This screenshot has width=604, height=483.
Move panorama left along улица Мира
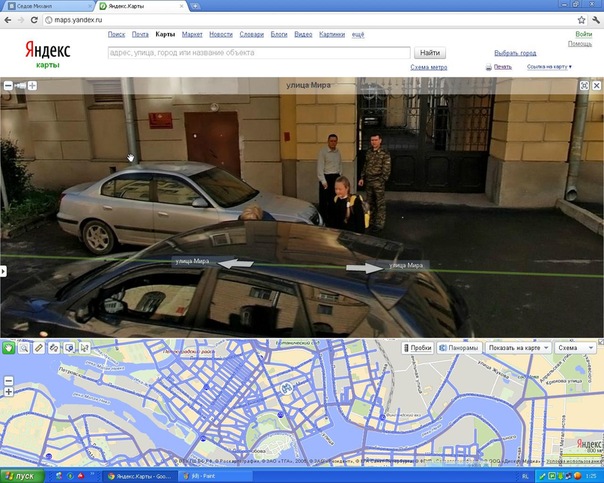pos(235,263)
